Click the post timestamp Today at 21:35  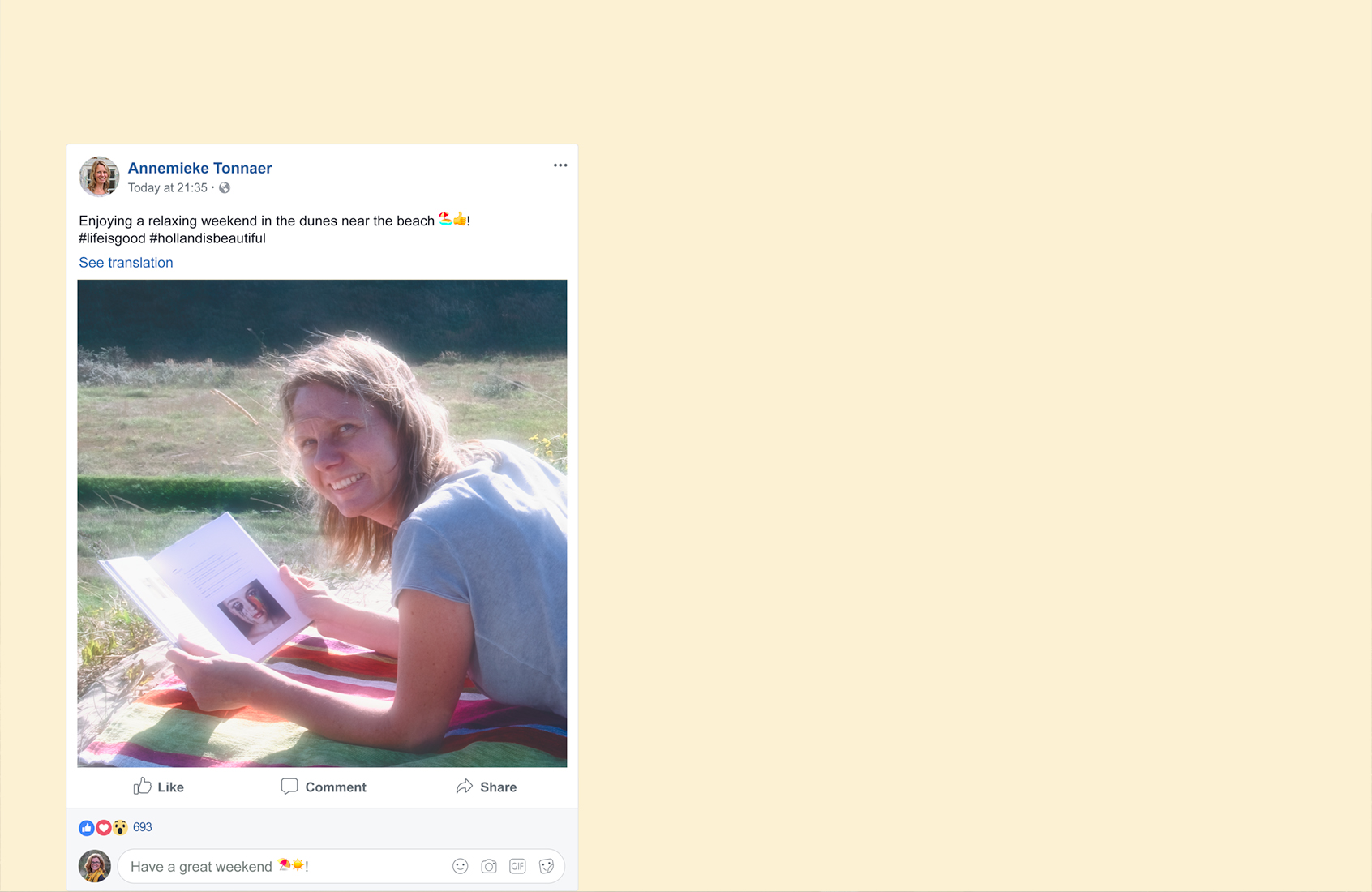pos(168,188)
